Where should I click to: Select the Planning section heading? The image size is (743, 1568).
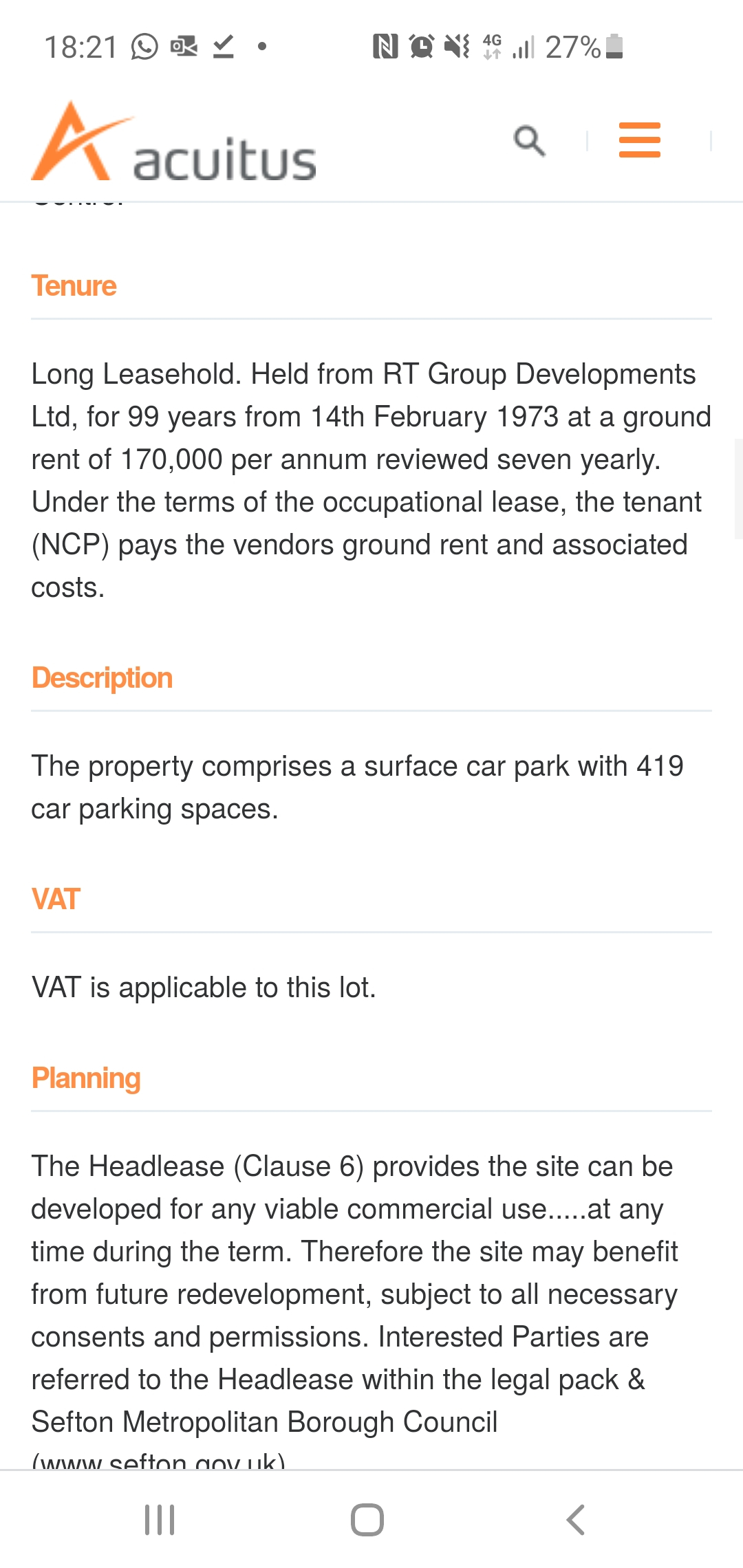tap(86, 1078)
